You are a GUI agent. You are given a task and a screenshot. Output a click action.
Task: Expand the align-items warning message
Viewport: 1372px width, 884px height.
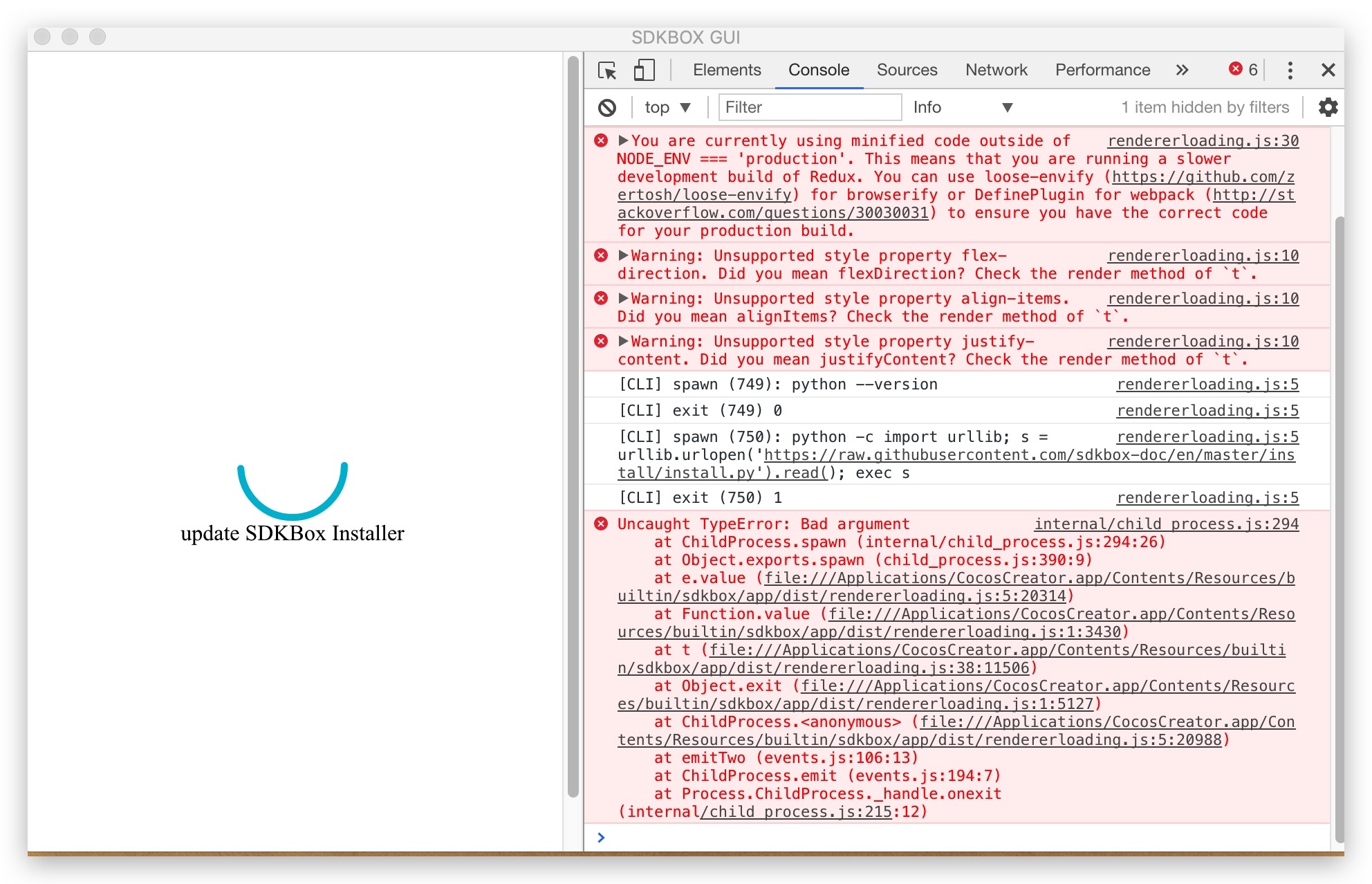[x=623, y=298]
